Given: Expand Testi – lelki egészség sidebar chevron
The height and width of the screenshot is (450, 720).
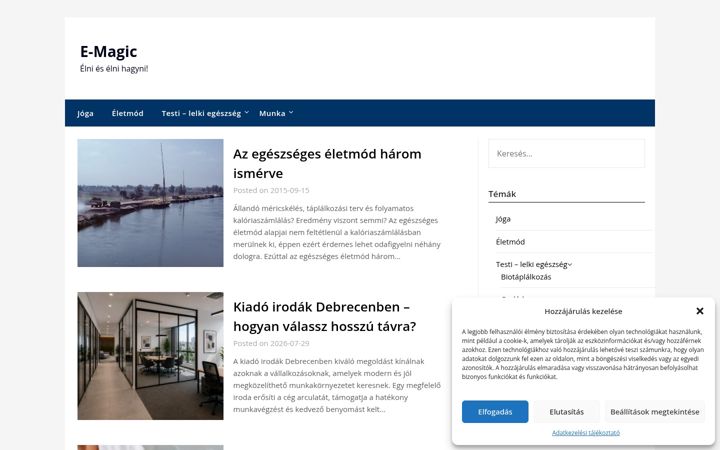Looking at the screenshot, I should pyautogui.click(x=570, y=264).
